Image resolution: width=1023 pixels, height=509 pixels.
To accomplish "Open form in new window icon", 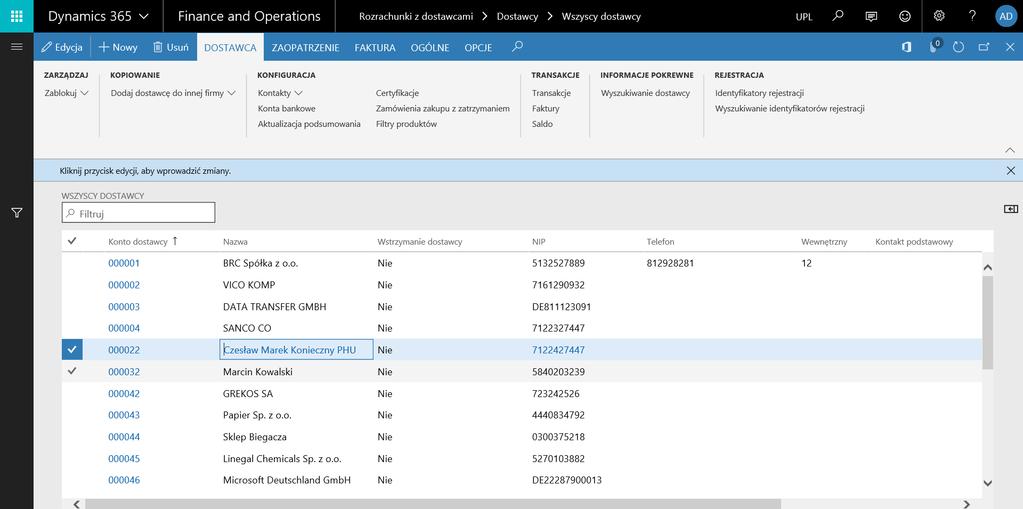I will tap(984, 47).
